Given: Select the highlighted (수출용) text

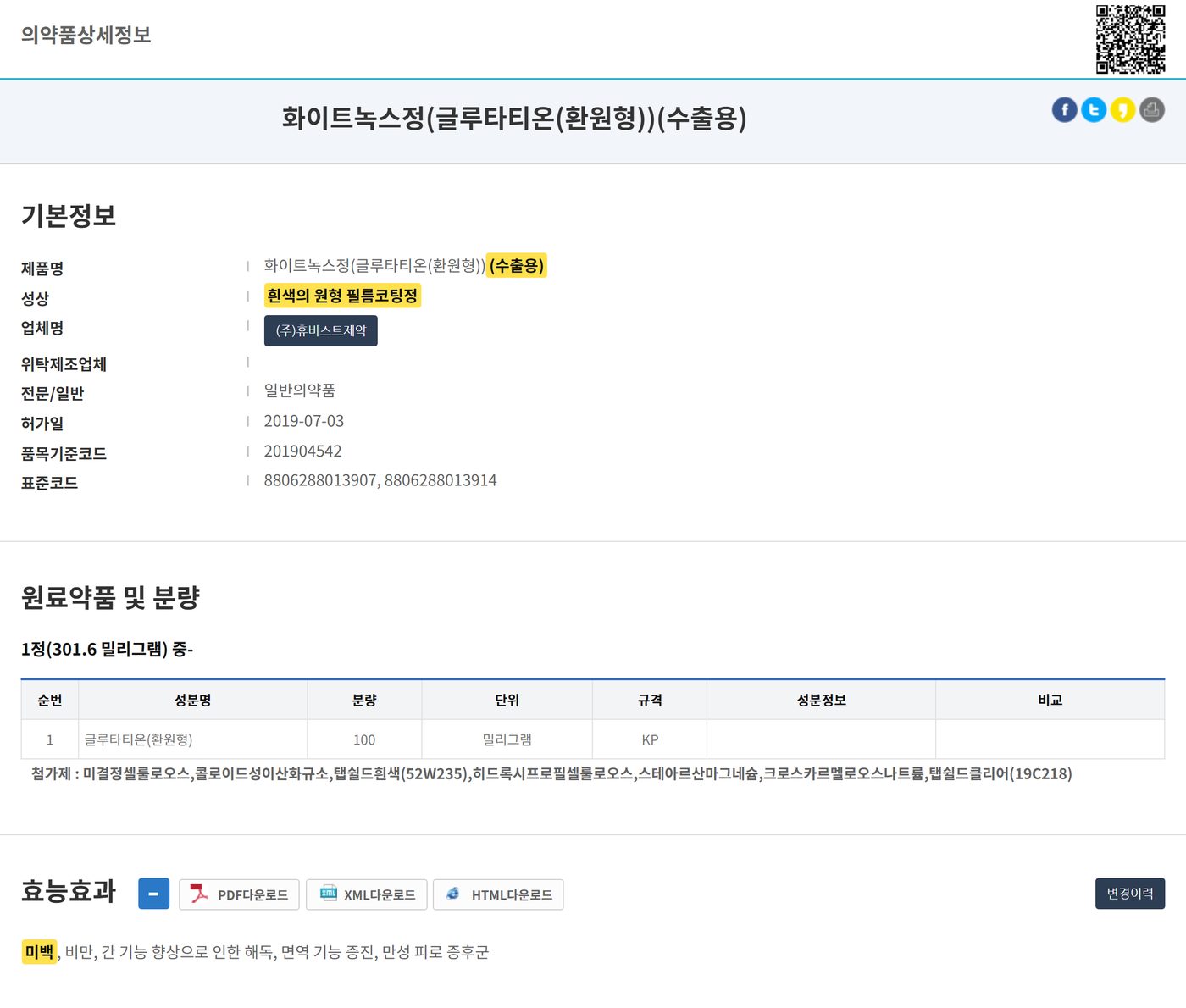Looking at the screenshot, I should pos(517,266).
